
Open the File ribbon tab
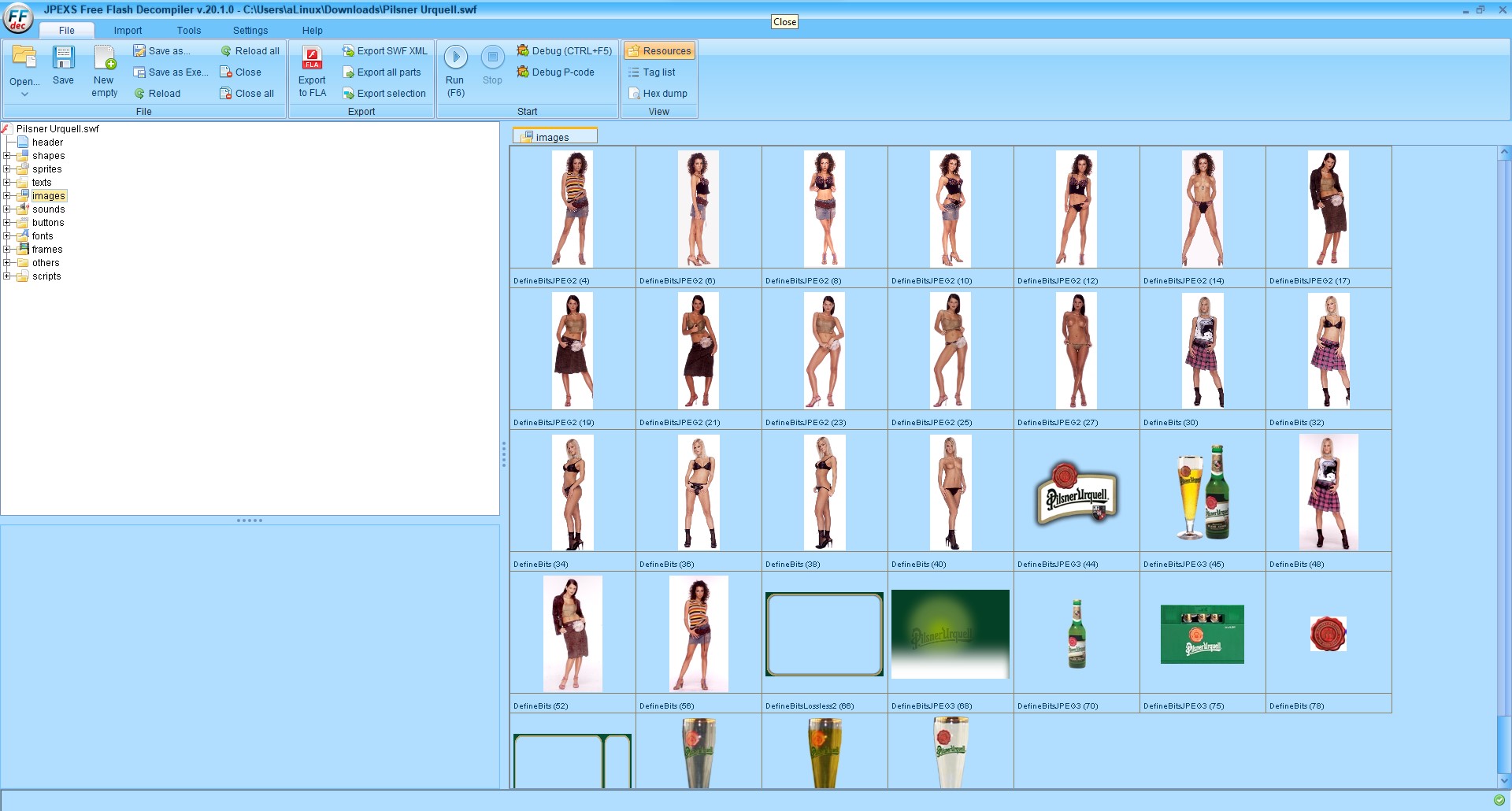pyautogui.click(x=66, y=31)
